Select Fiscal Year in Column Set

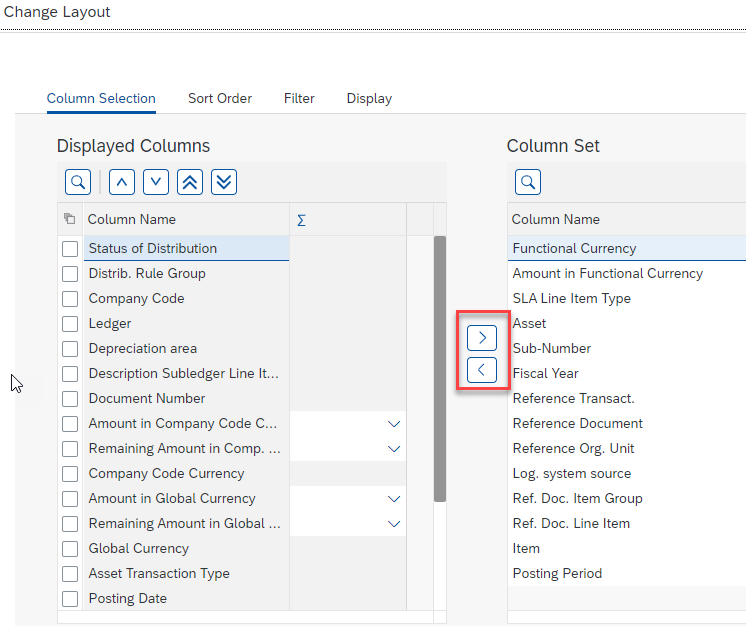click(627, 373)
